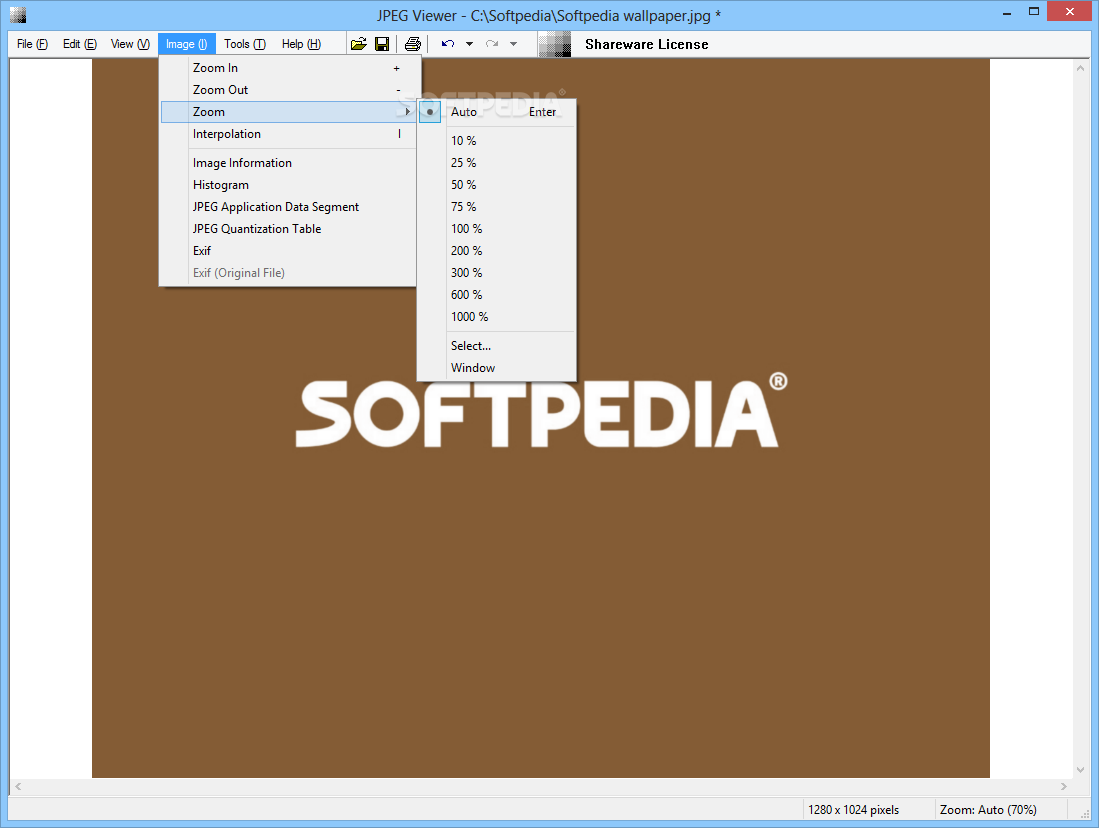Open the Help menu
1099x828 pixels.
(x=301, y=44)
